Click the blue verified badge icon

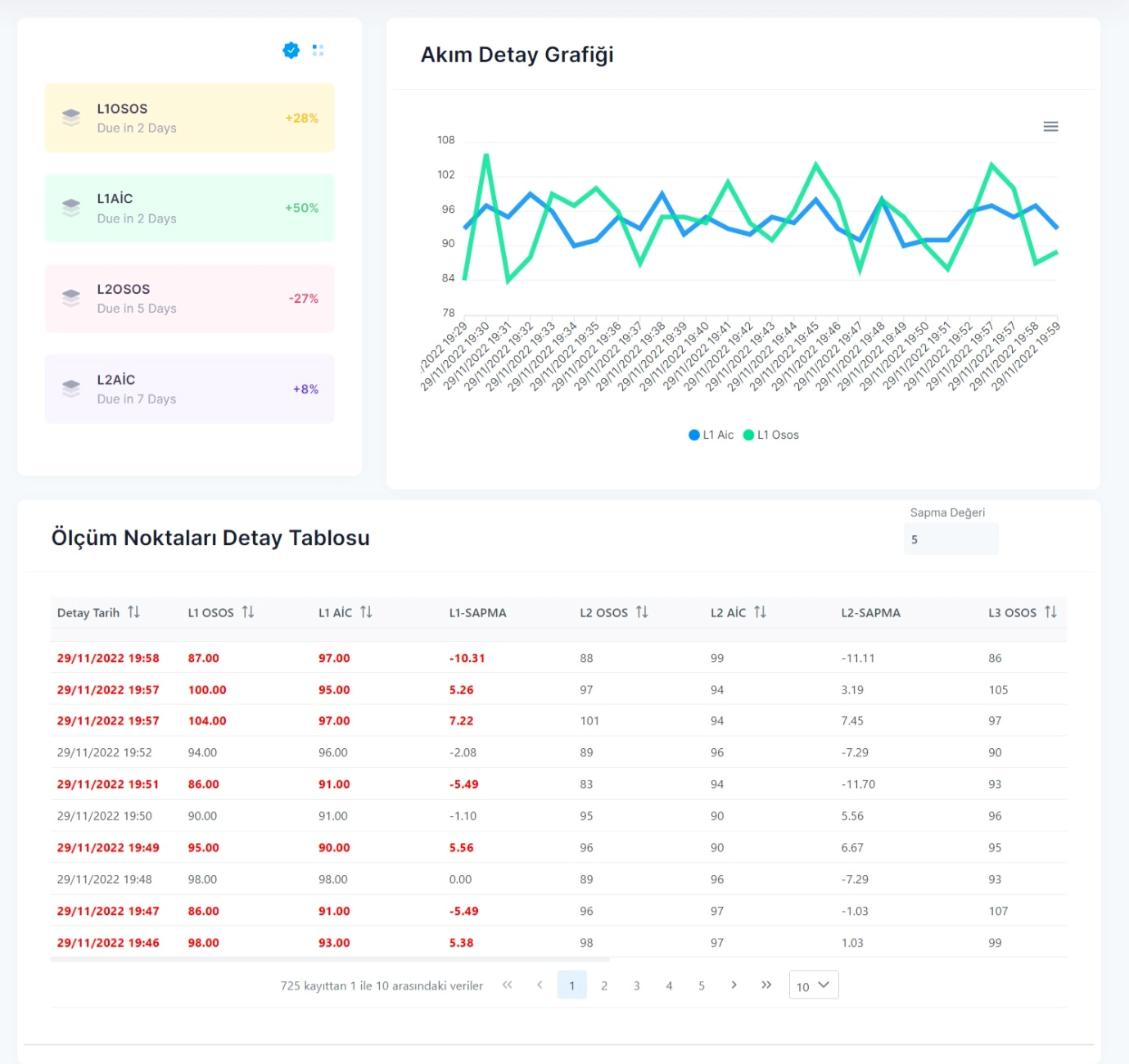tap(291, 51)
